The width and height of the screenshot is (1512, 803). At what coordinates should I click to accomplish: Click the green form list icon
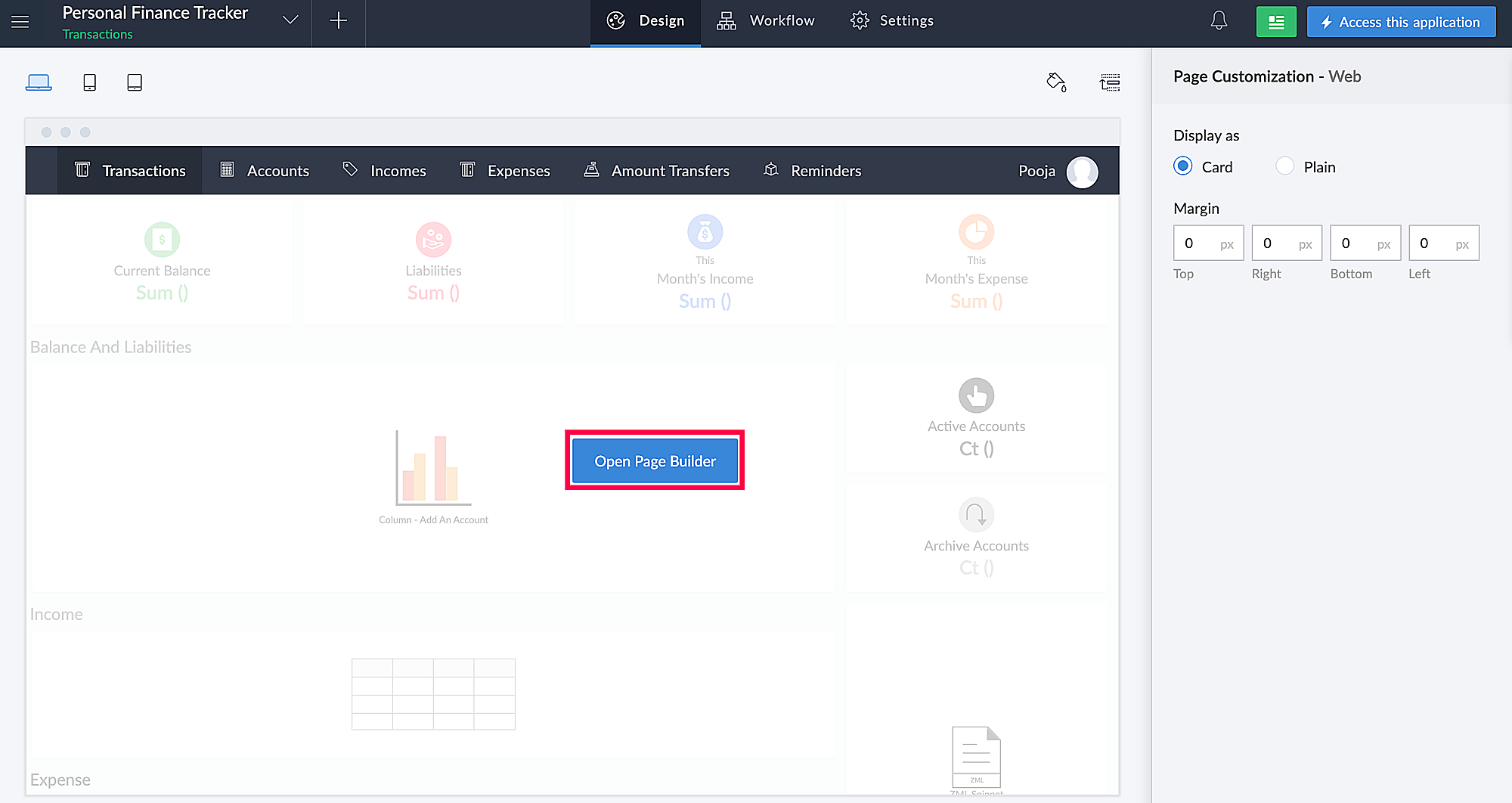tap(1276, 22)
